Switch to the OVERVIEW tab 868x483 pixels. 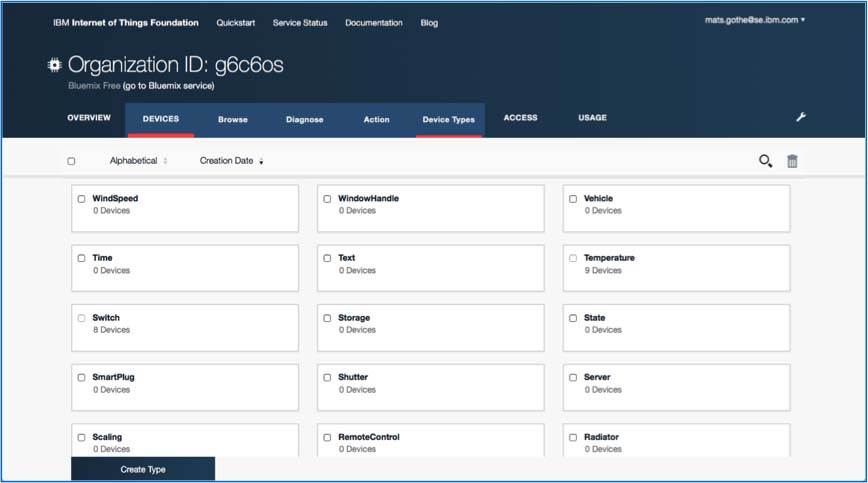coord(89,118)
